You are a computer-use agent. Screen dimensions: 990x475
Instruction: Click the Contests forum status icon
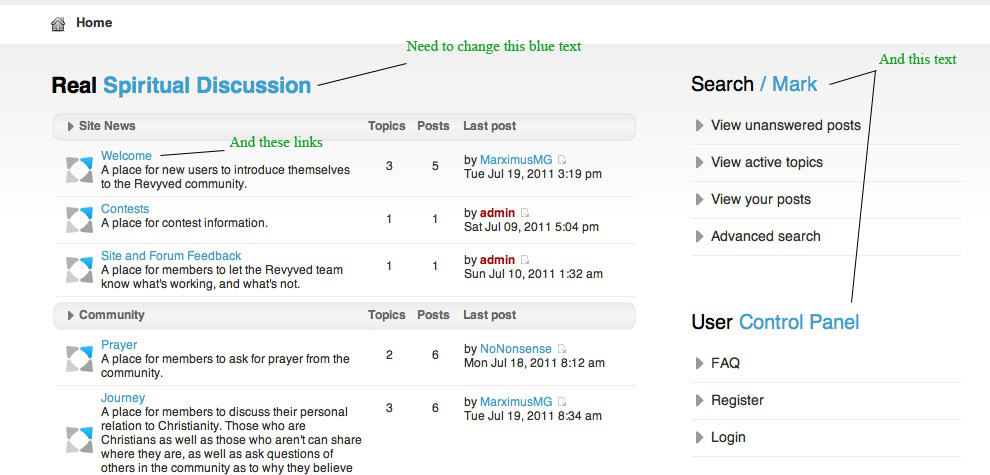click(x=80, y=219)
